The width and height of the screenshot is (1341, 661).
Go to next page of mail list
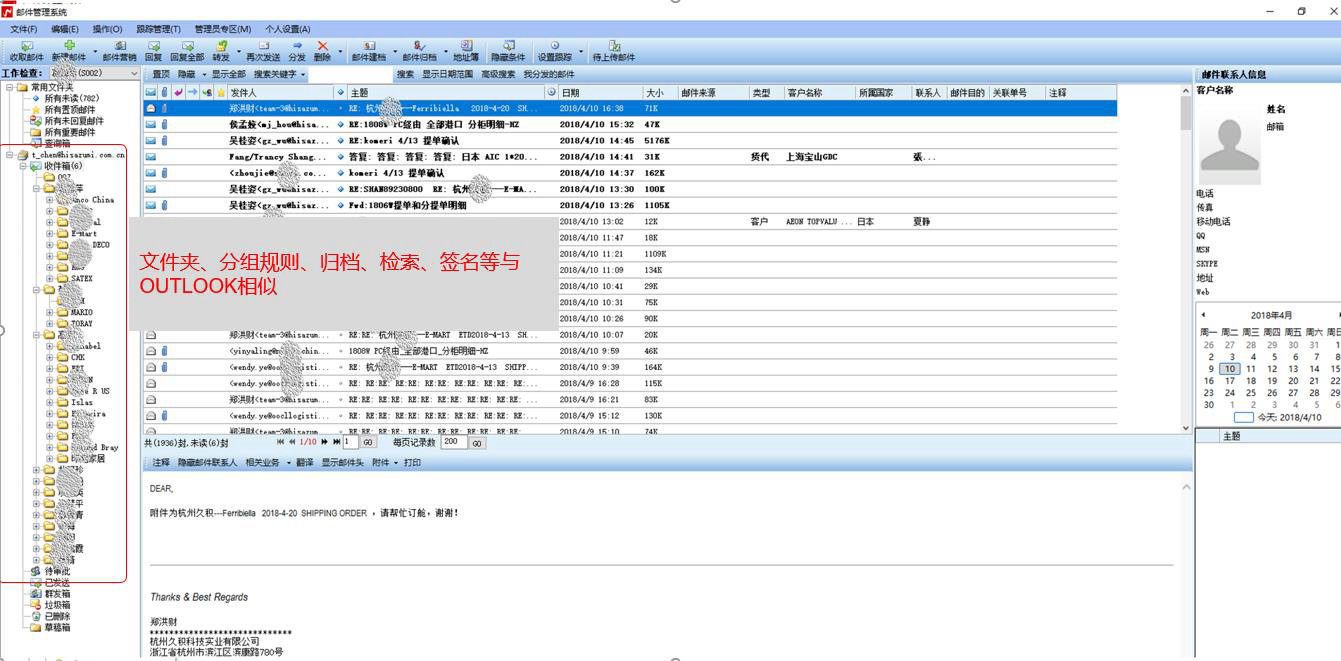[324, 442]
